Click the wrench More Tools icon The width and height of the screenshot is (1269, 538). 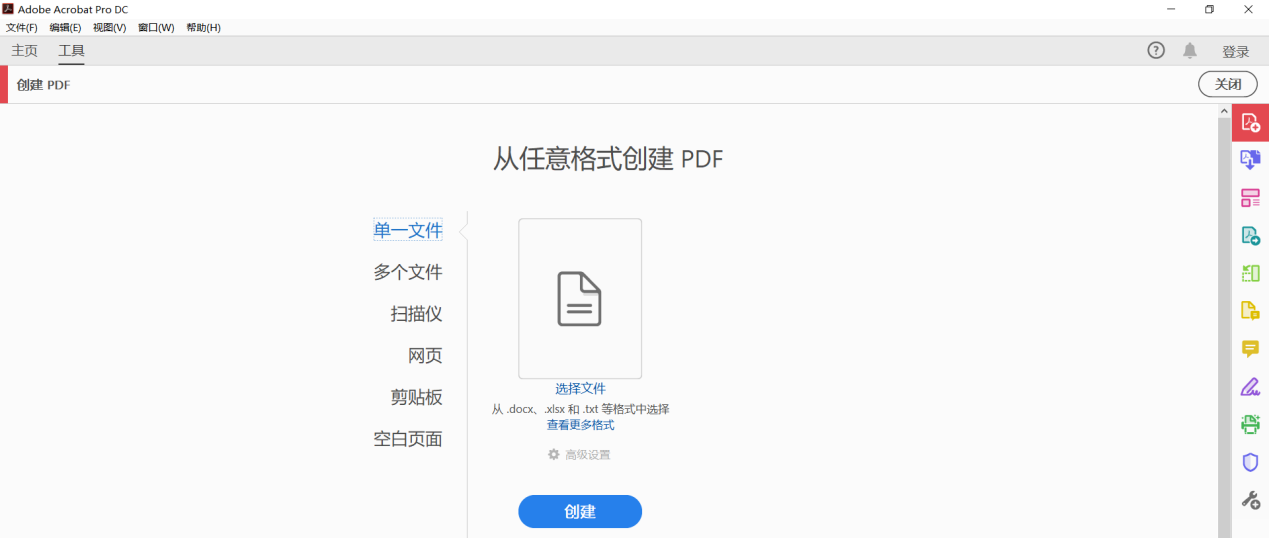click(x=1250, y=500)
